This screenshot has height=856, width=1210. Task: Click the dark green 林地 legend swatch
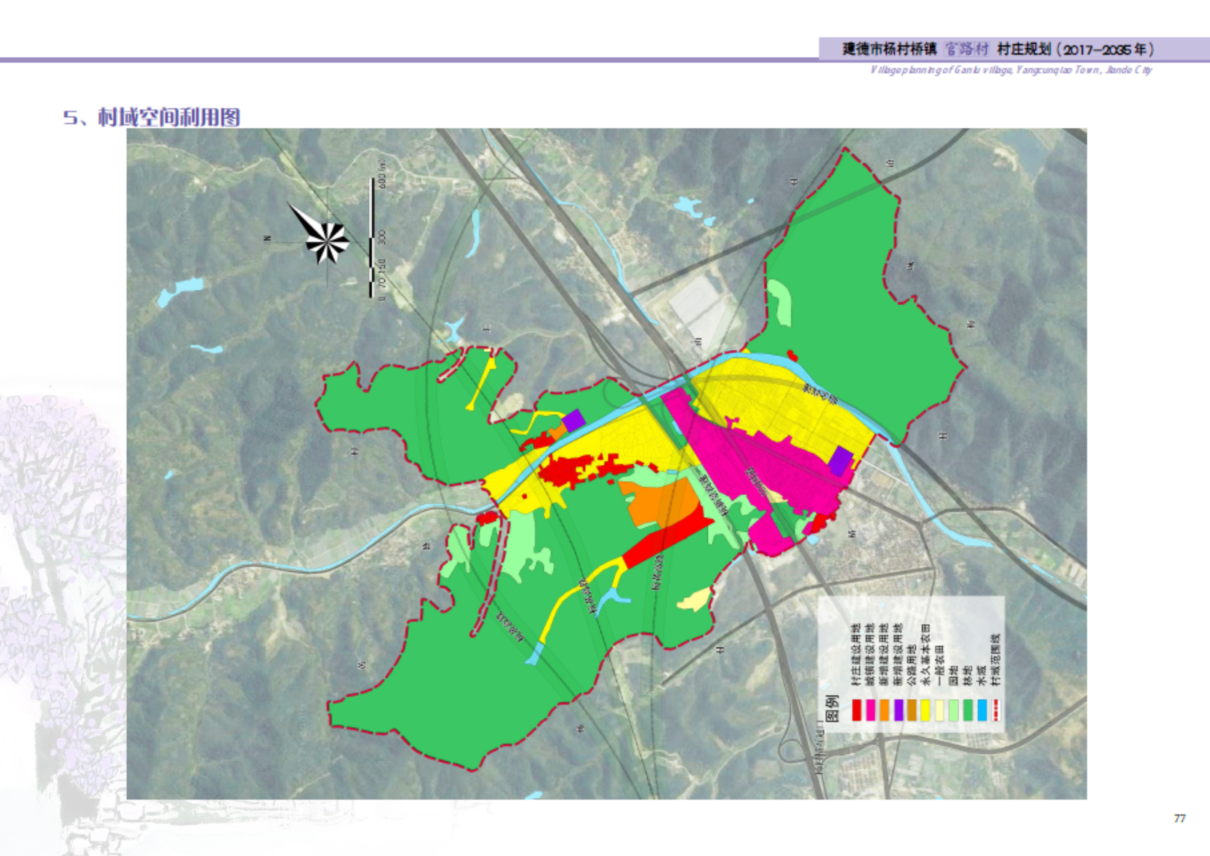click(x=968, y=710)
